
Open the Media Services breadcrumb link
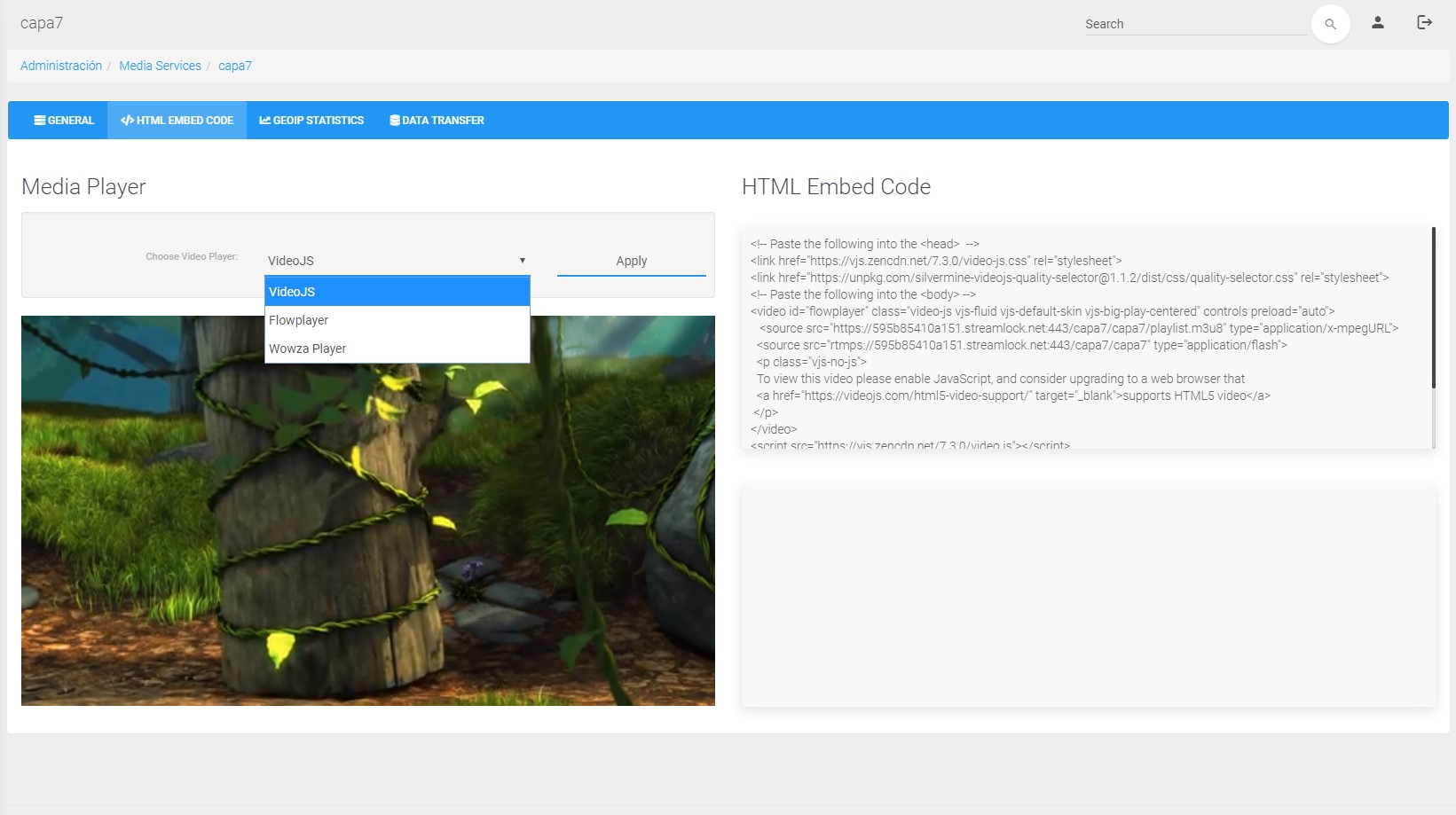click(x=160, y=66)
